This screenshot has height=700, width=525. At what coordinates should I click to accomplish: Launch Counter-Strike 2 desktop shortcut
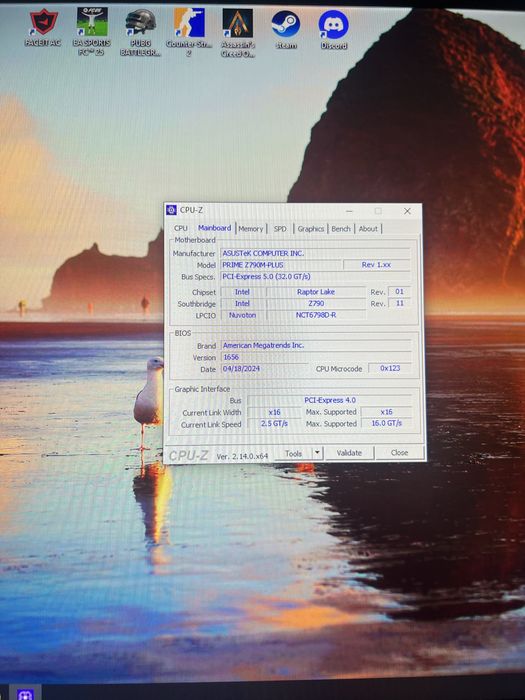[189, 32]
